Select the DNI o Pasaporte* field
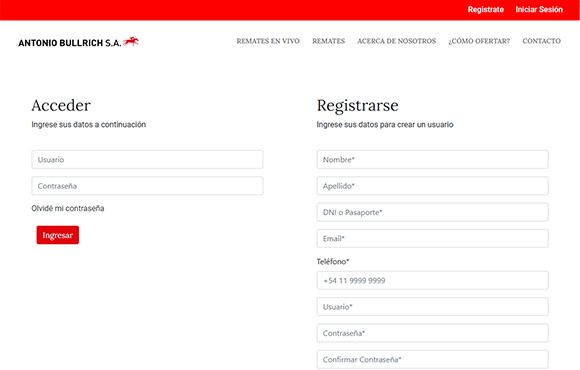 pos(432,212)
